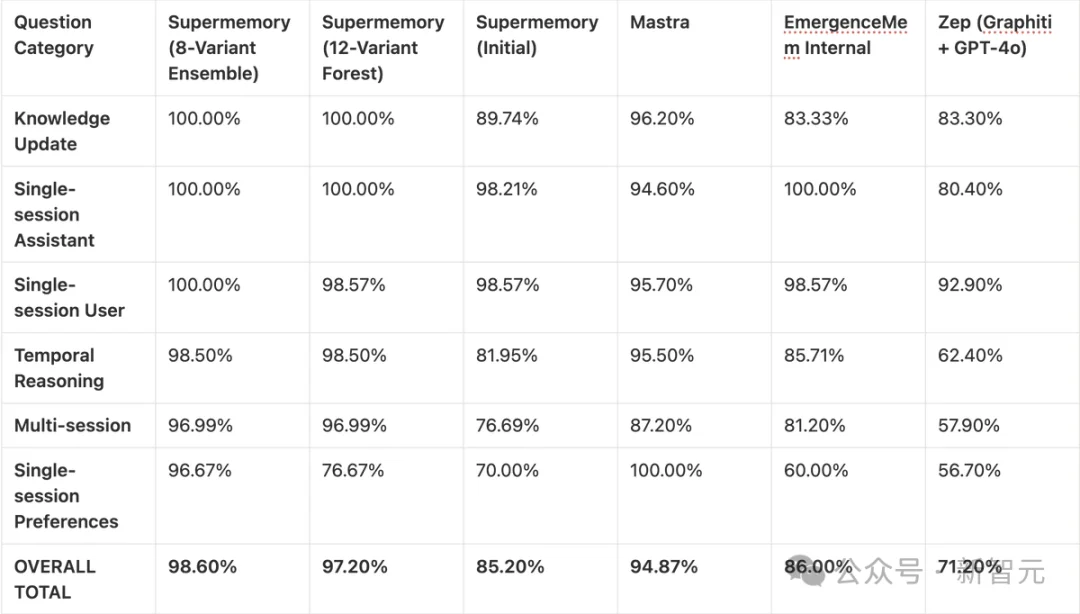This screenshot has width=1080, height=614.
Task: Select the Knowledge Update row label
Action: coord(62,131)
